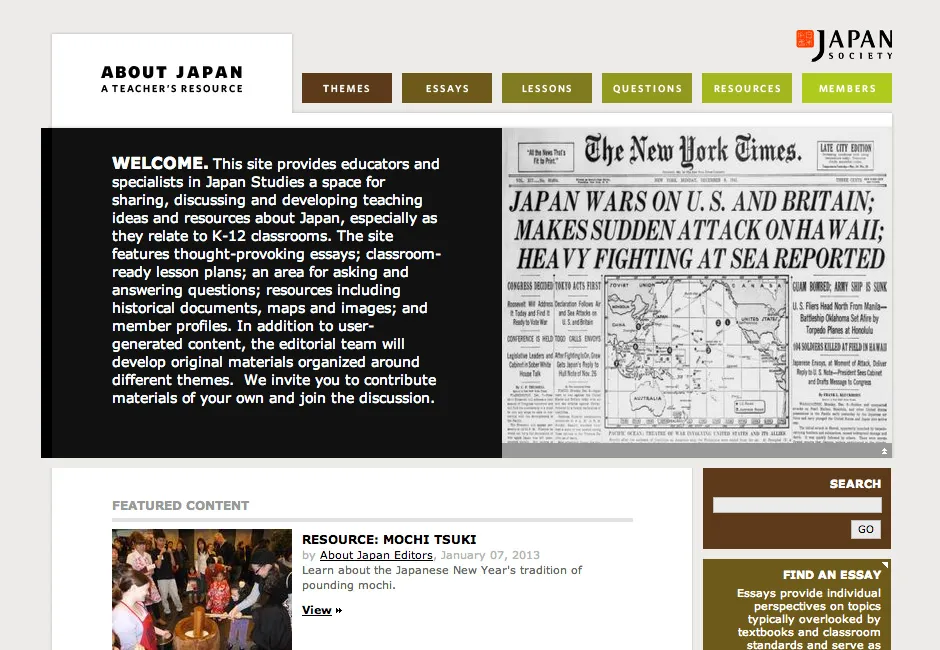Click the expand arrow on the newspaper image
Image resolution: width=940 pixels, height=650 pixels.
point(883,452)
